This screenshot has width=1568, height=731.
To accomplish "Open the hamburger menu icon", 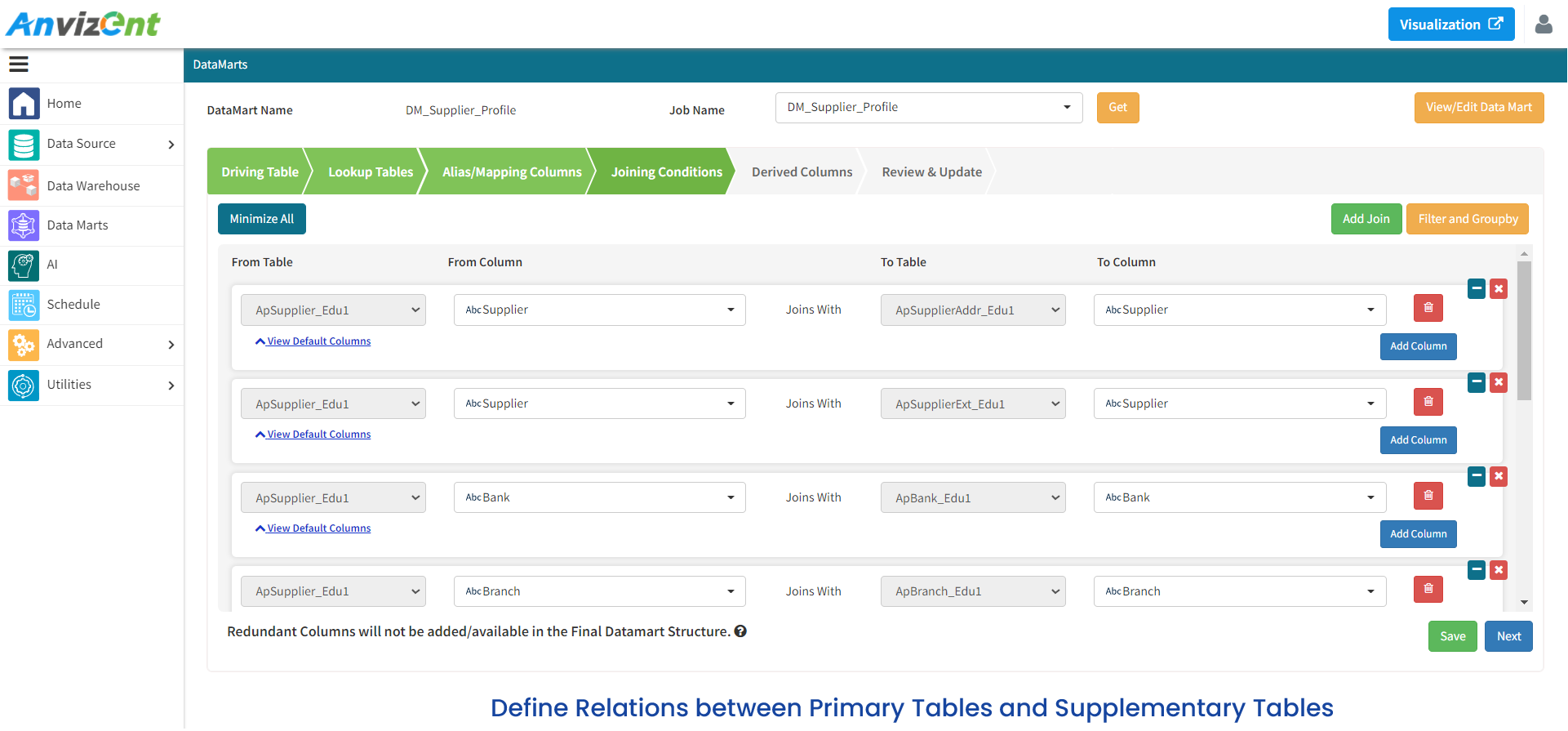I will click(x=19, y=64).
